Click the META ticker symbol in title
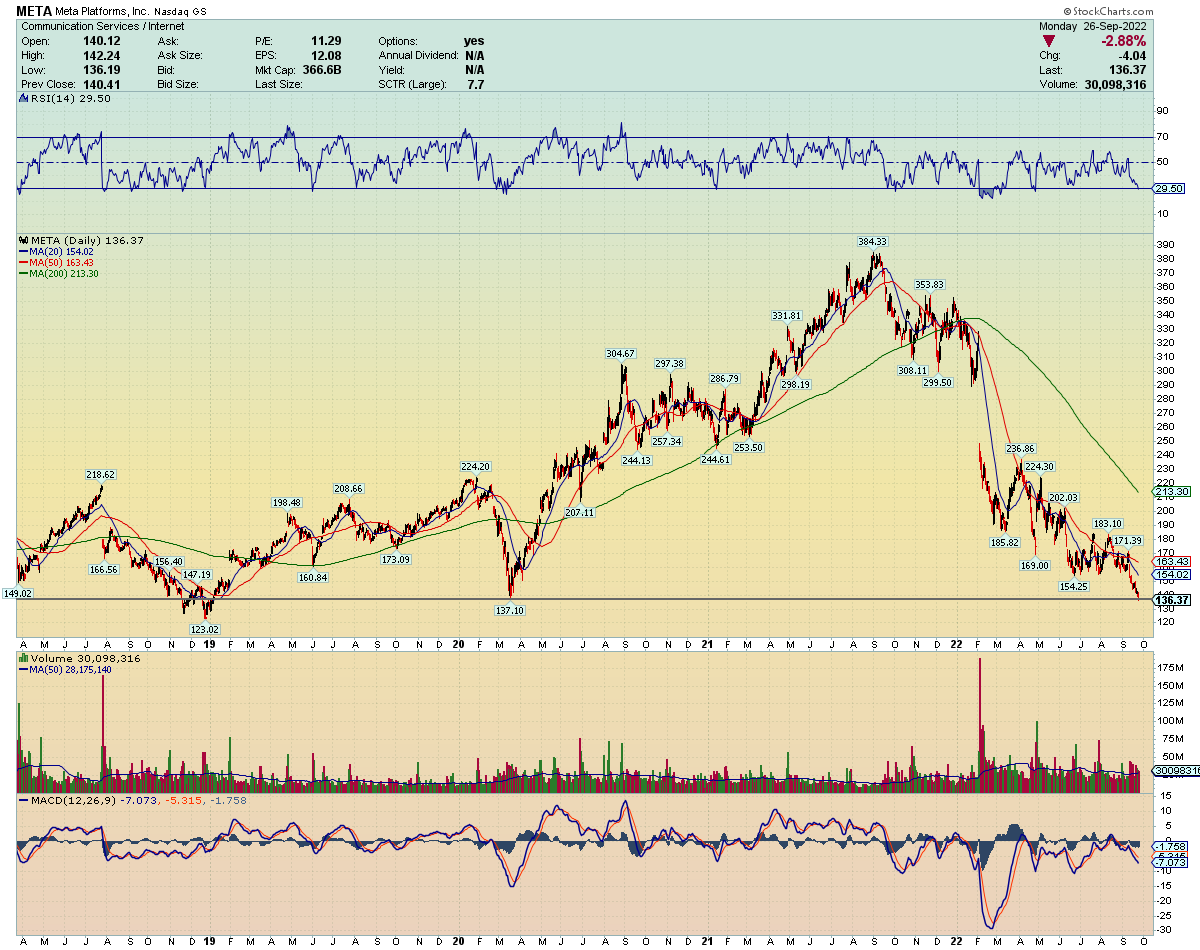The image size is (1200, 950). (35, 12)
